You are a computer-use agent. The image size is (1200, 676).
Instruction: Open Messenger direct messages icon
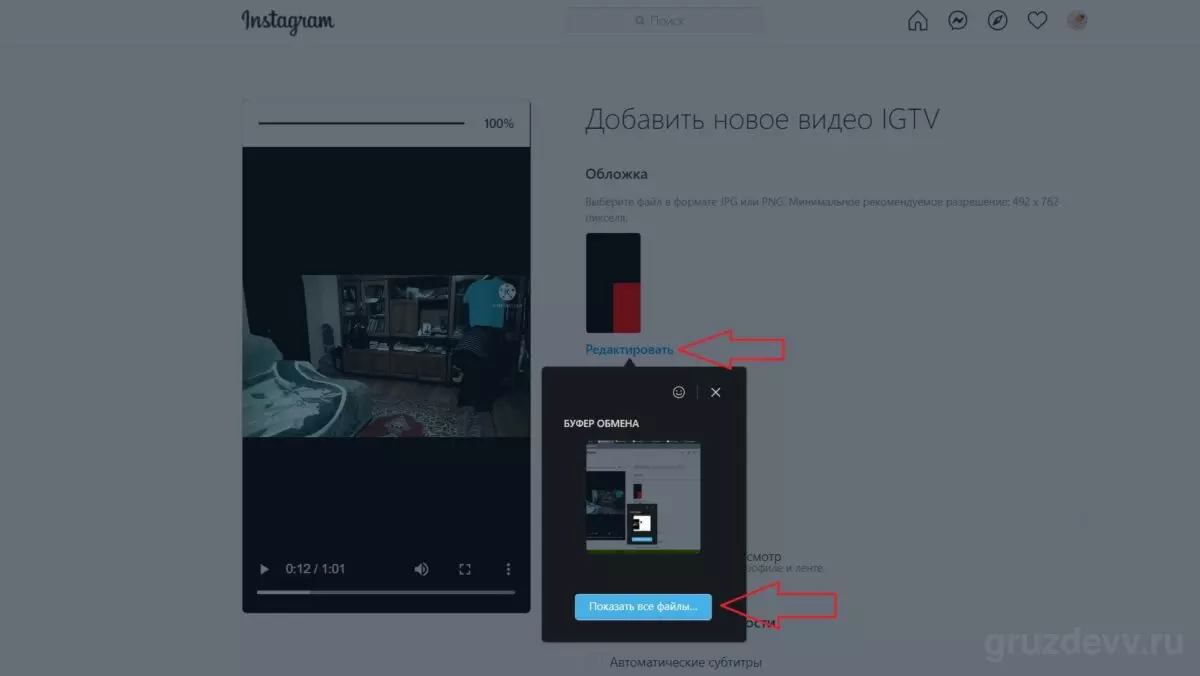(958, 21)
